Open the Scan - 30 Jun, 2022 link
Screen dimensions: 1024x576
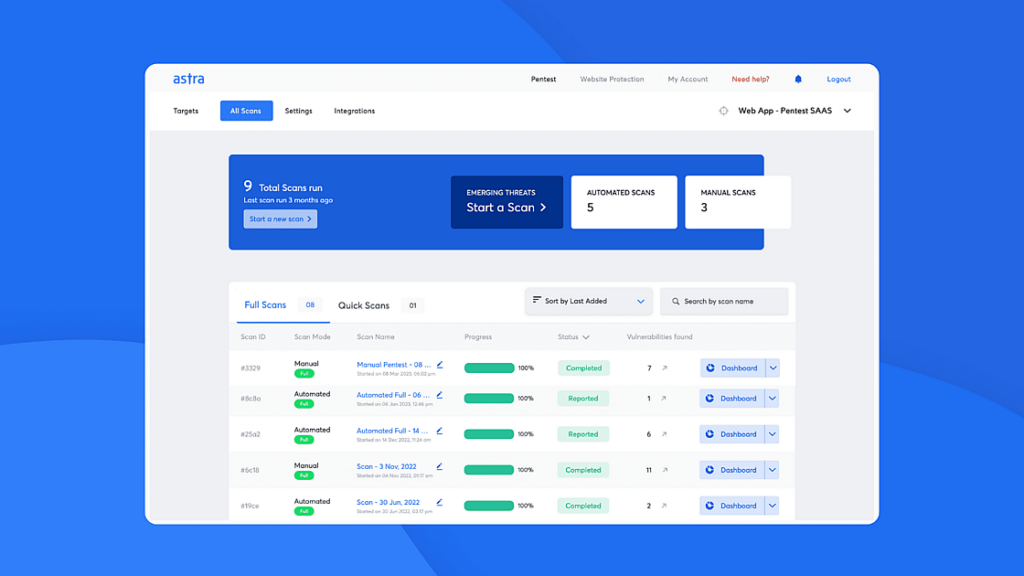(388, 502)
